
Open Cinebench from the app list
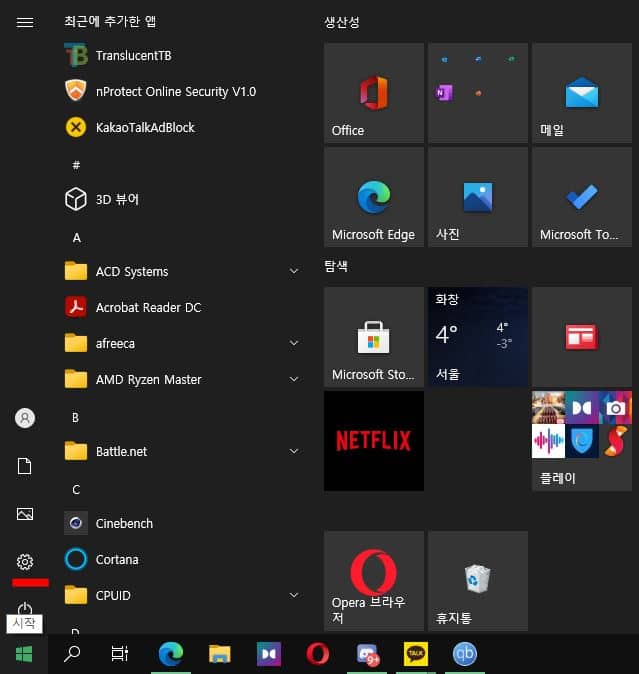(180, 523)
